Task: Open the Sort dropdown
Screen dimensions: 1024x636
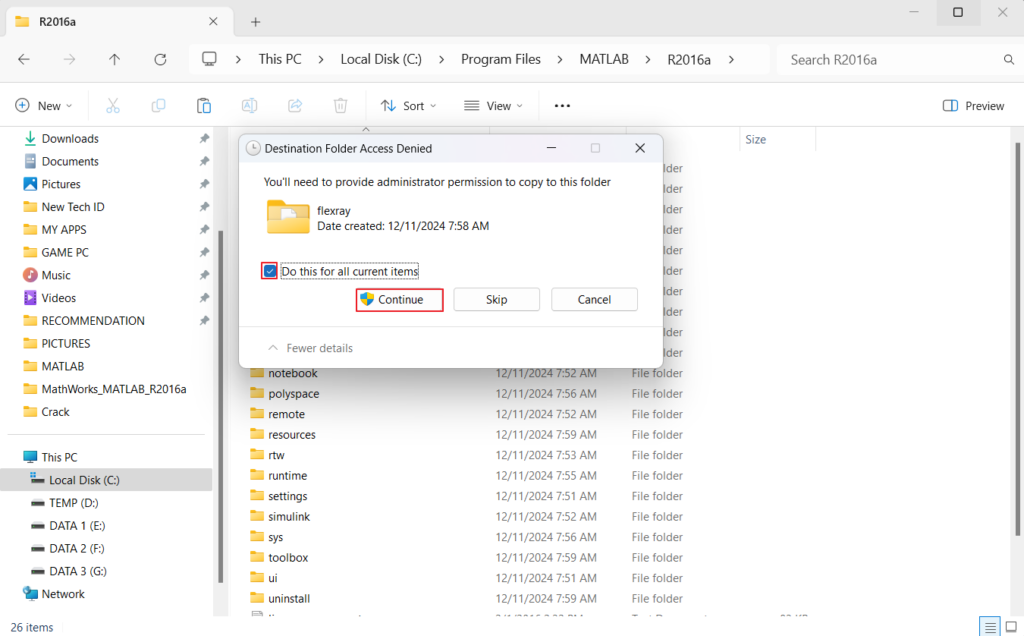Action: pos(408,105)
